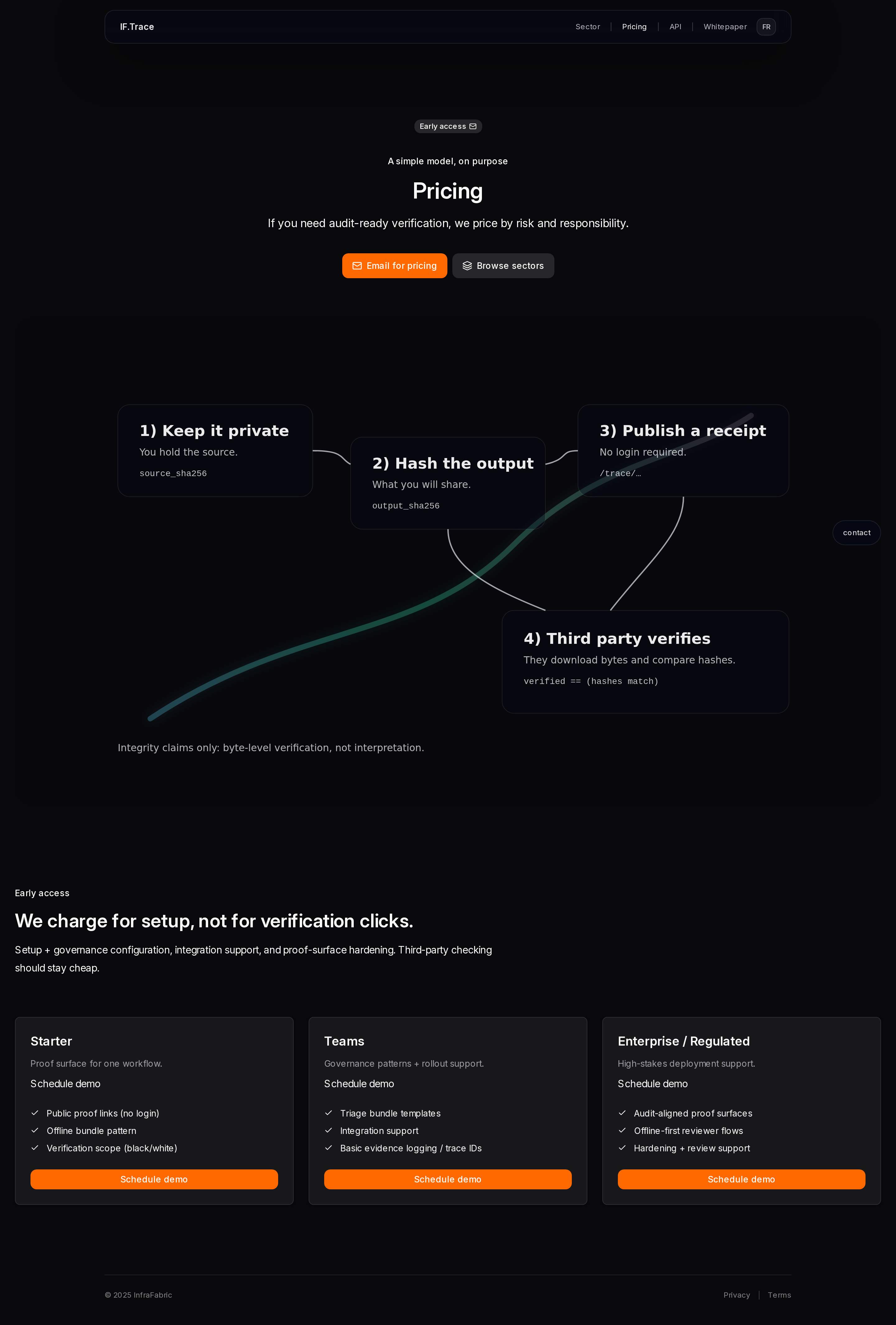This screenshot has width=896, height=1325.
Task: Click the Early access badge mail icon
Action: click(473, 127)
